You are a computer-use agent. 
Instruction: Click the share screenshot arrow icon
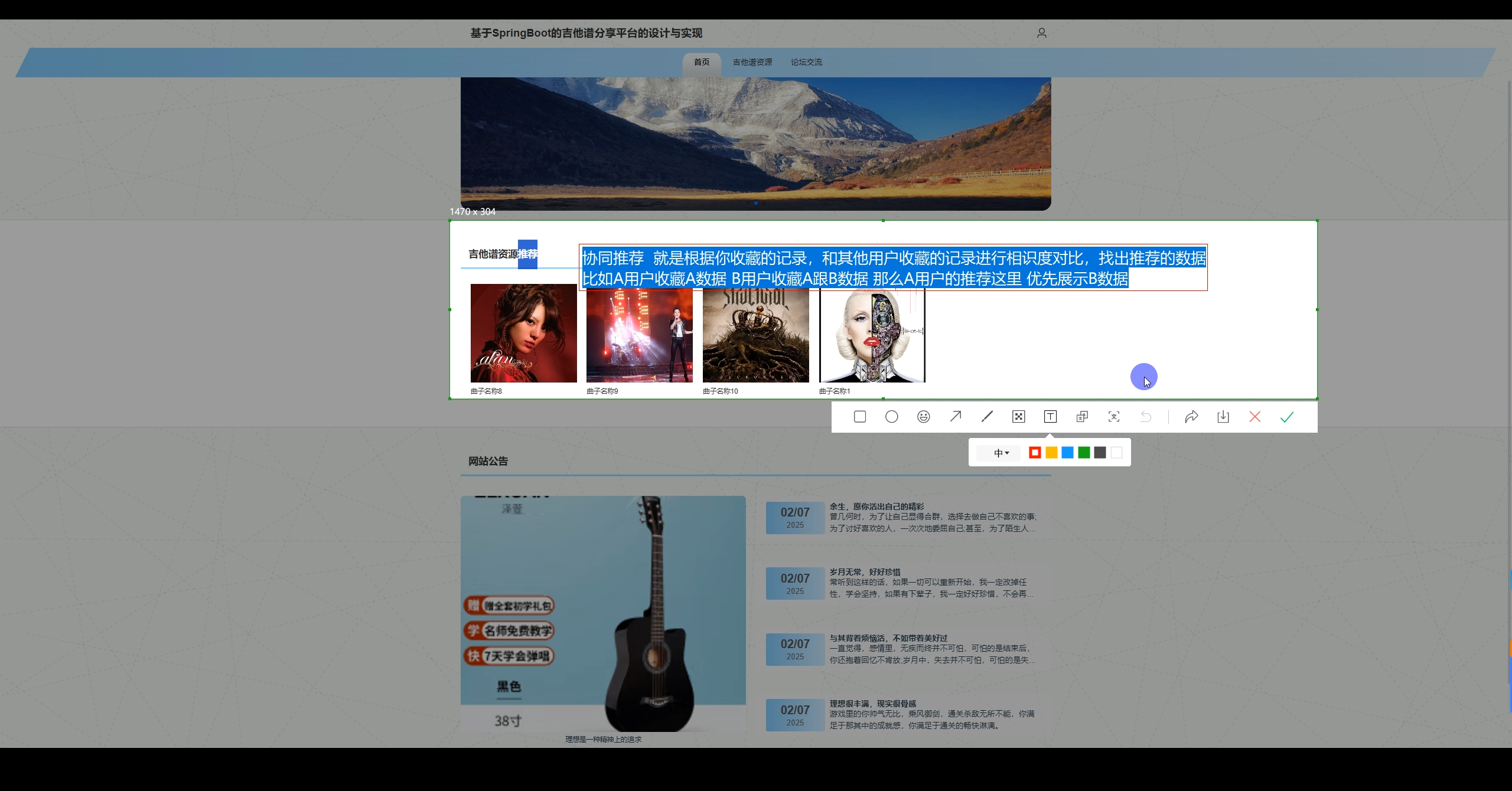(1191, 417)
